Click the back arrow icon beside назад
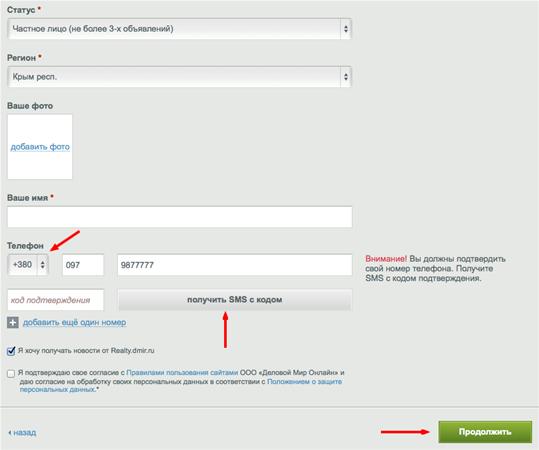The height and width of the screenshot is (450, 539). (10, 432)
